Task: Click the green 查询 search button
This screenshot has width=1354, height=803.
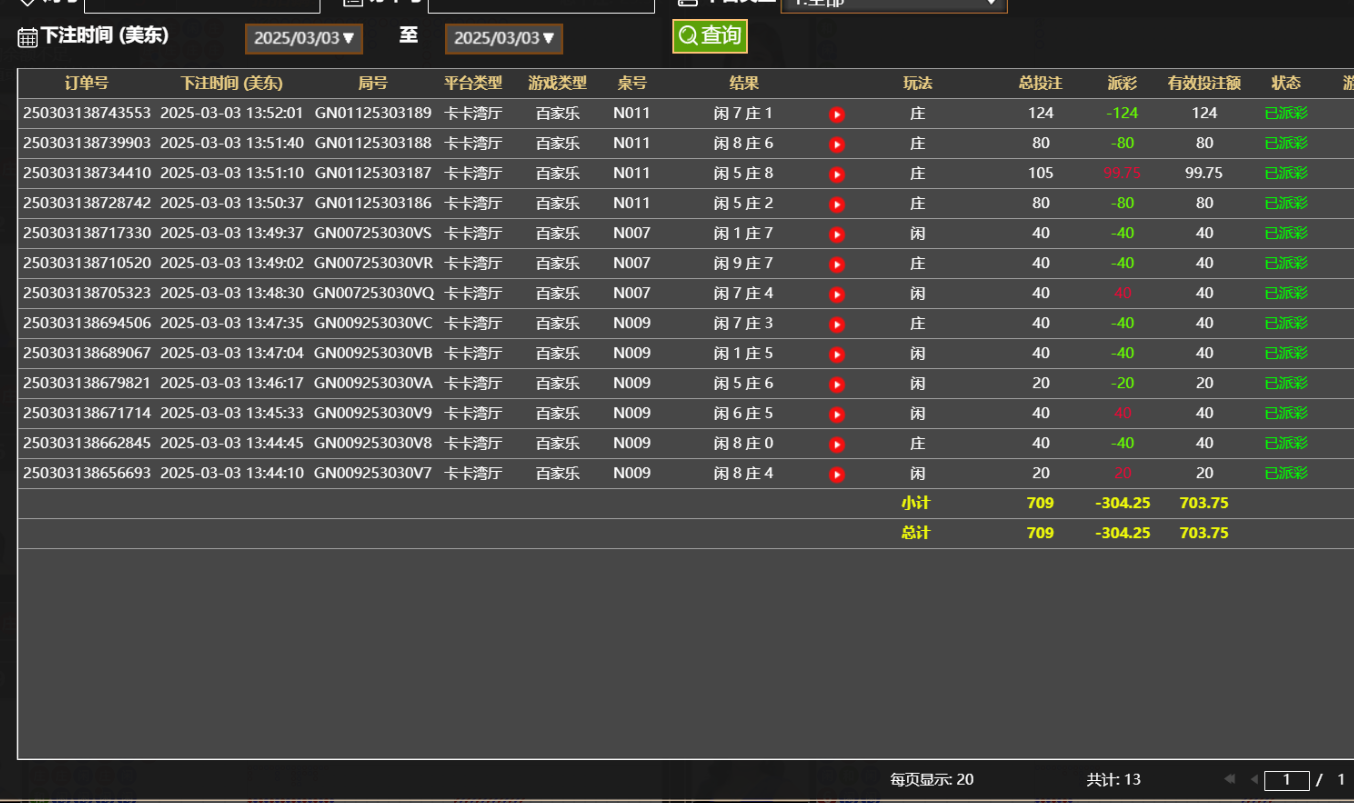Action: click(709, 36)
